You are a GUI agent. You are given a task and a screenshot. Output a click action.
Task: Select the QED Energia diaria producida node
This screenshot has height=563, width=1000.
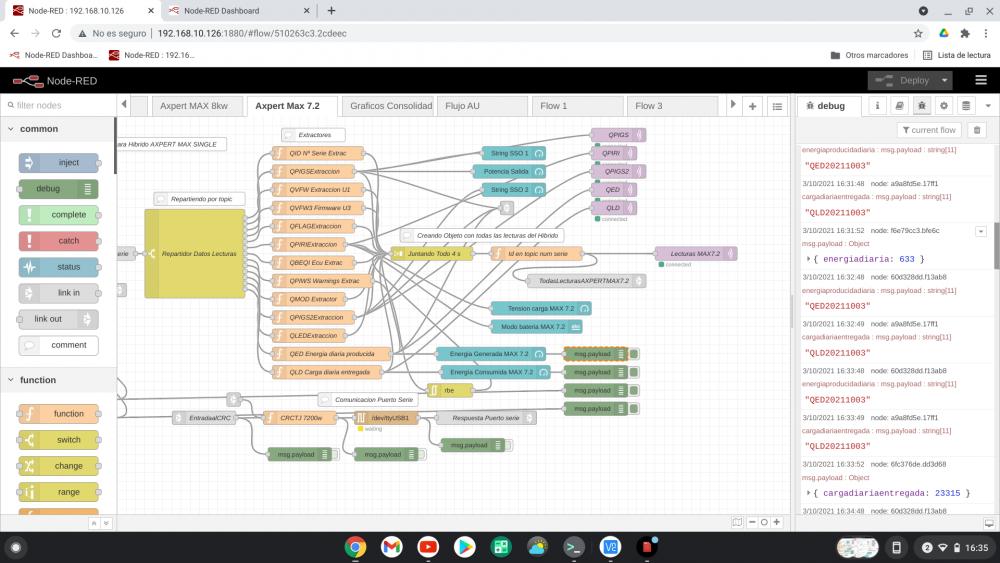pyautogui.click(x=332, y=354)
